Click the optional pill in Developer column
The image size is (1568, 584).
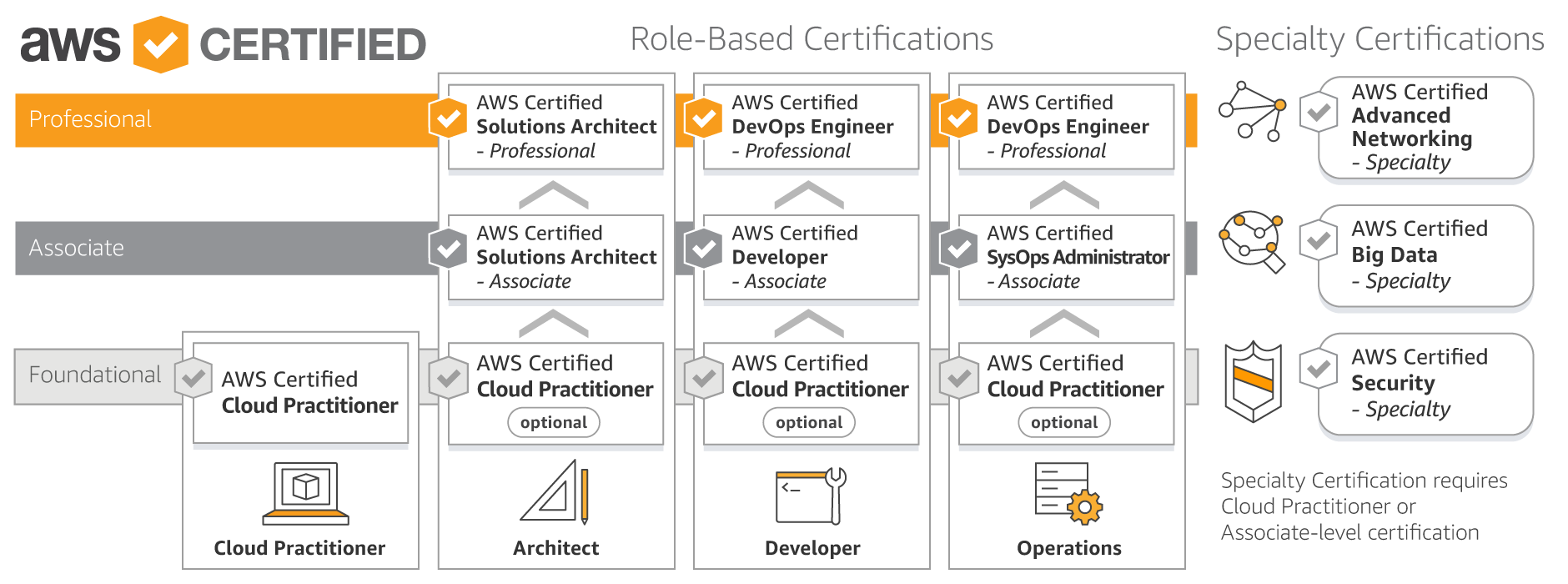tap(809, 423)
